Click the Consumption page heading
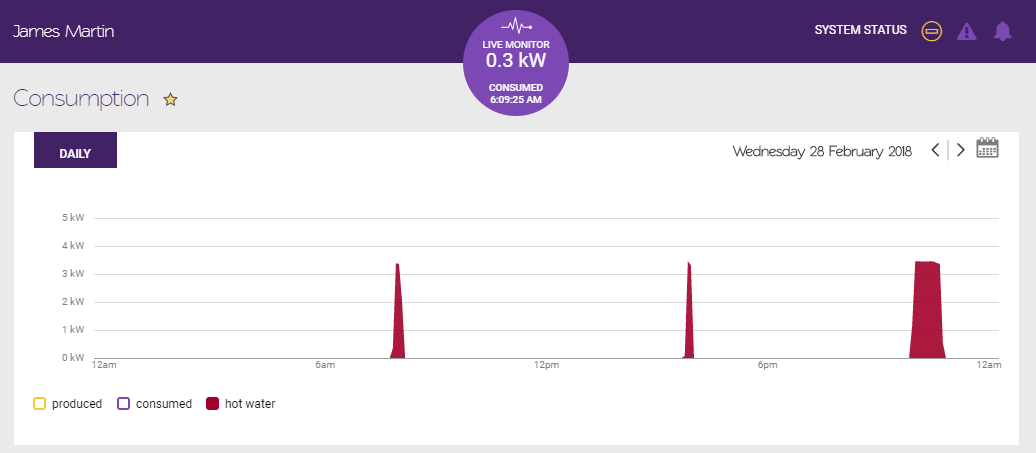This screenshot has width=1036, height=453. pos(81,98)
